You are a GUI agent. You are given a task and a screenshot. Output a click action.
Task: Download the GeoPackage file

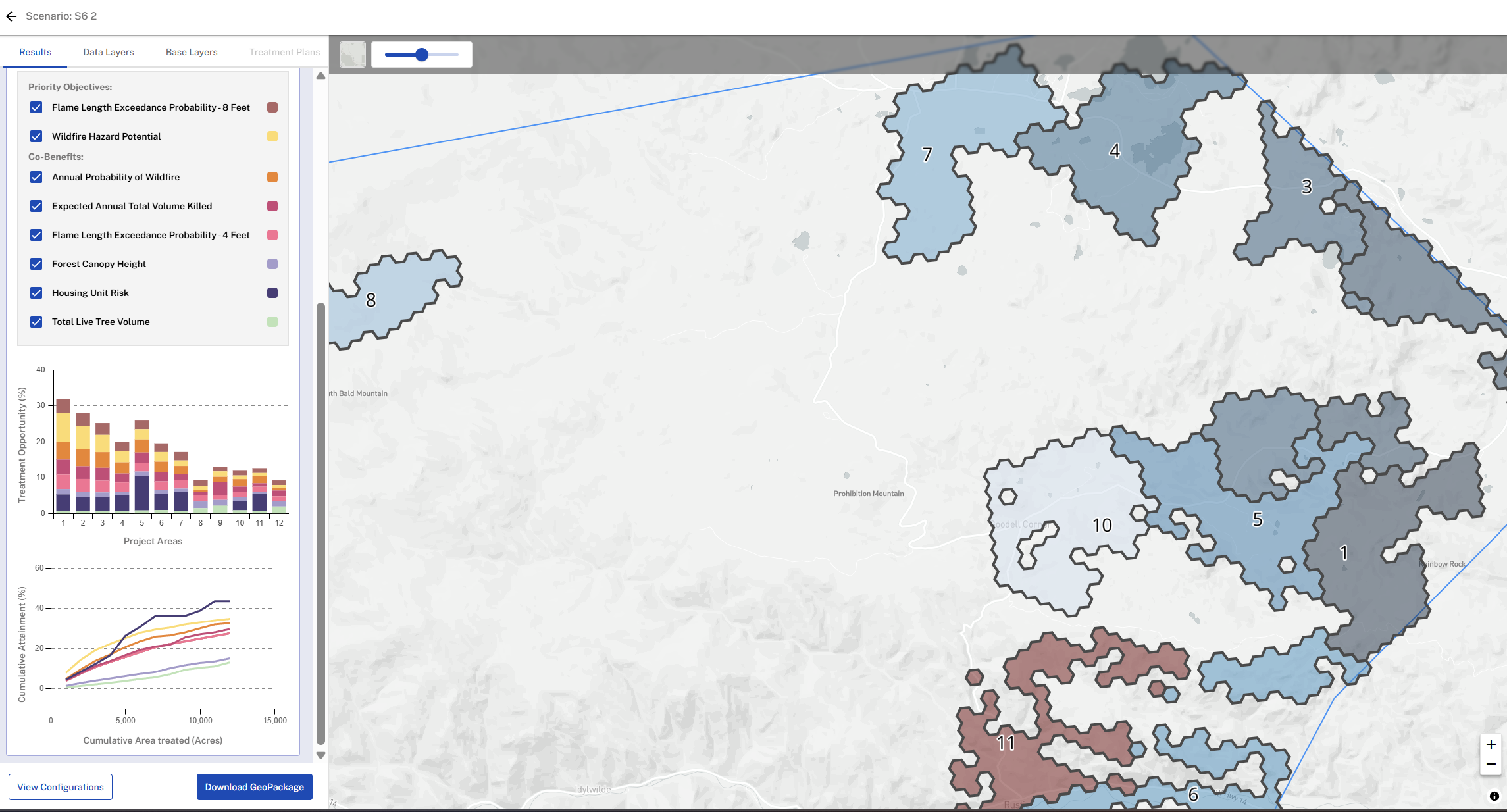coord(254,787)
